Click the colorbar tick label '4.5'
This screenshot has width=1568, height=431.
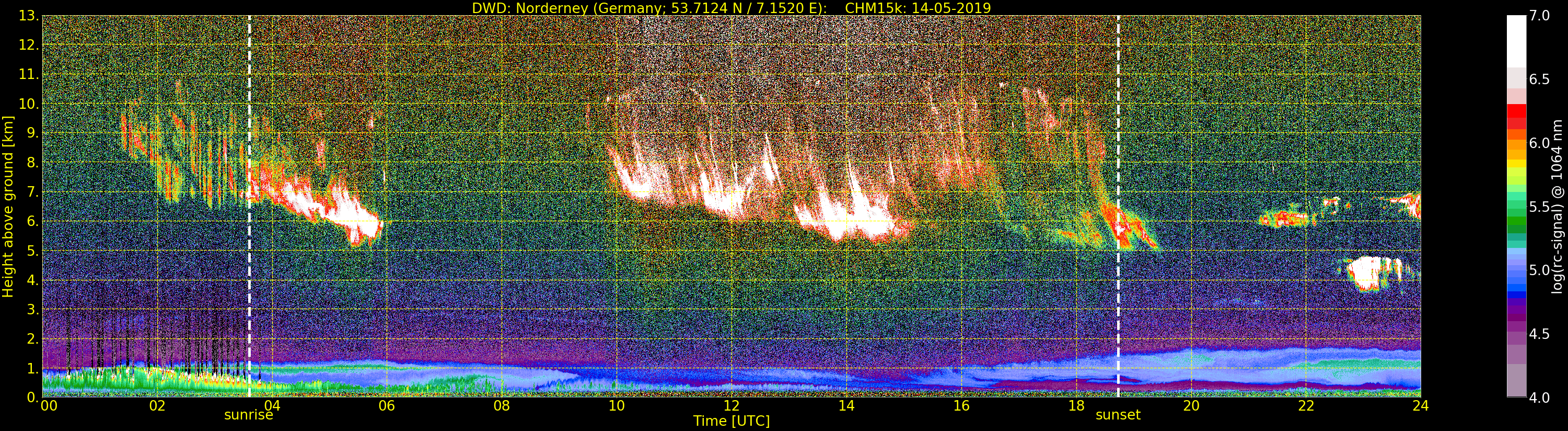(1539, 334)
